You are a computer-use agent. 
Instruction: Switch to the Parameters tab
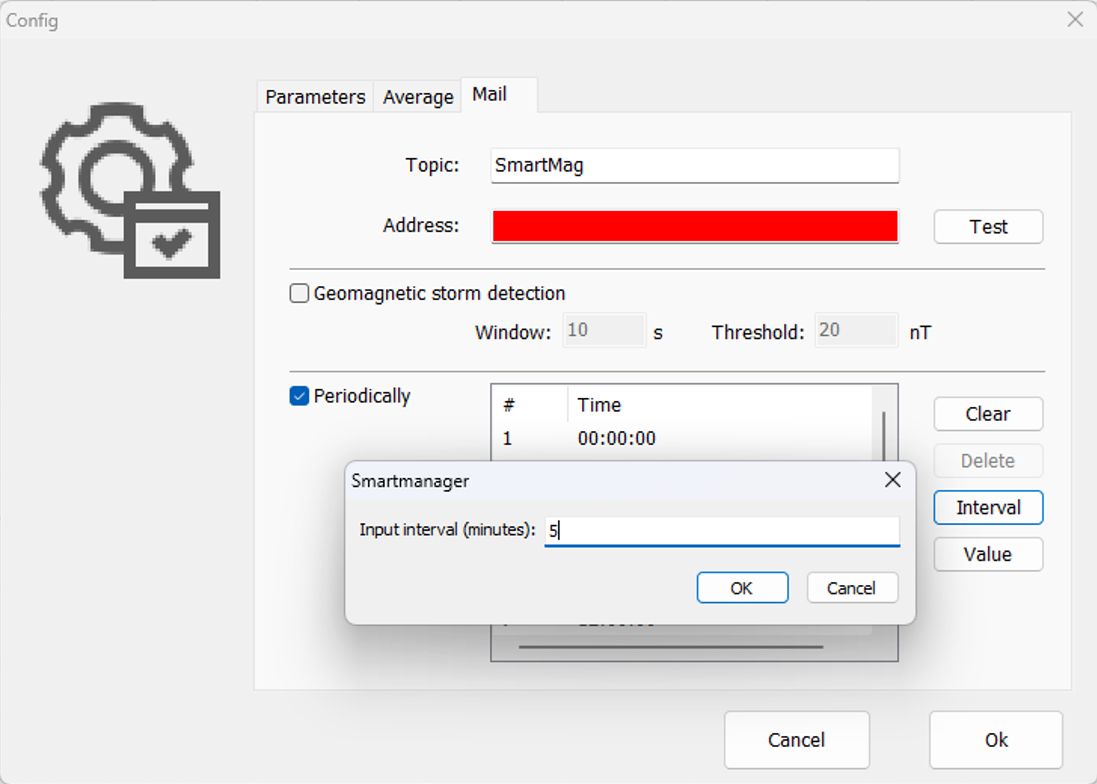[x=315, y=97]
